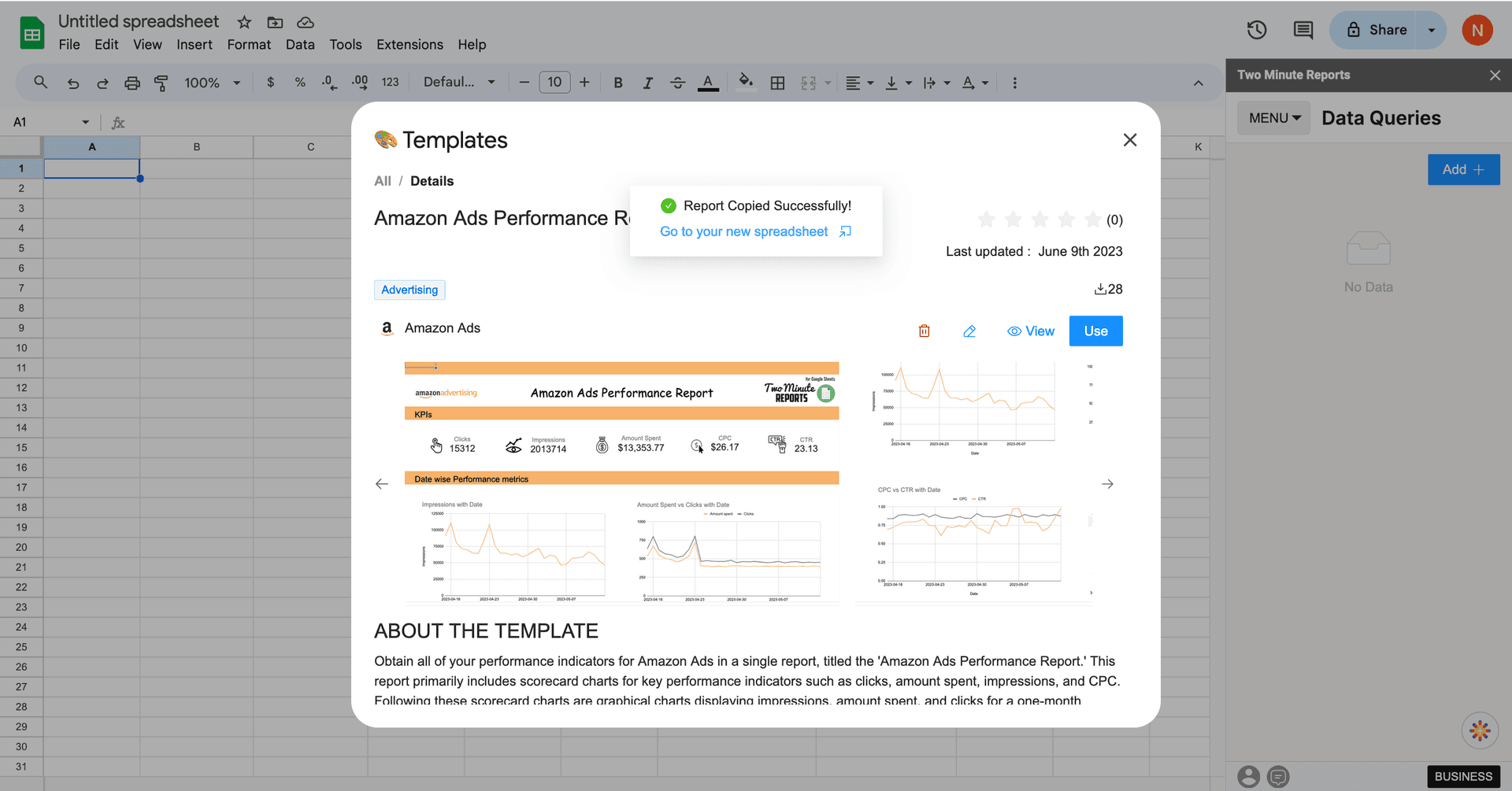
Task: Star the Untitled spreadsheet
Action: (245, 22)
